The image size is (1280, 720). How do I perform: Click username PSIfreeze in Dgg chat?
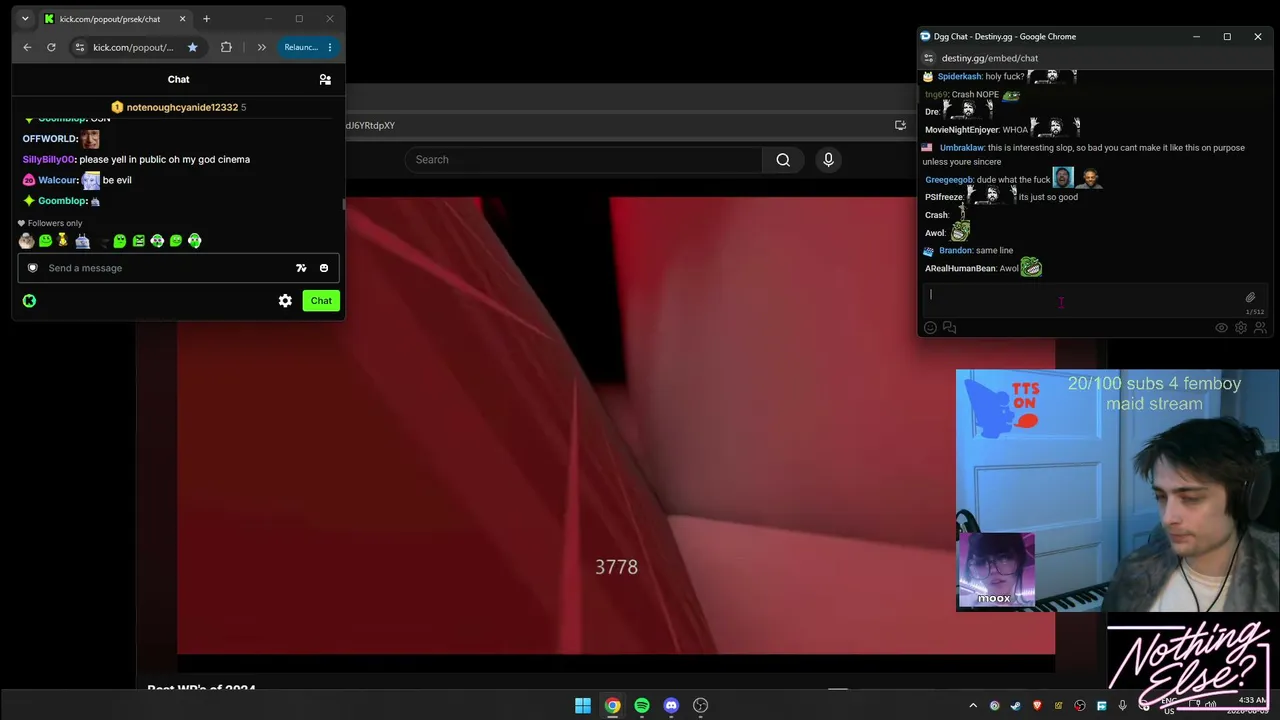coord(944,197)
